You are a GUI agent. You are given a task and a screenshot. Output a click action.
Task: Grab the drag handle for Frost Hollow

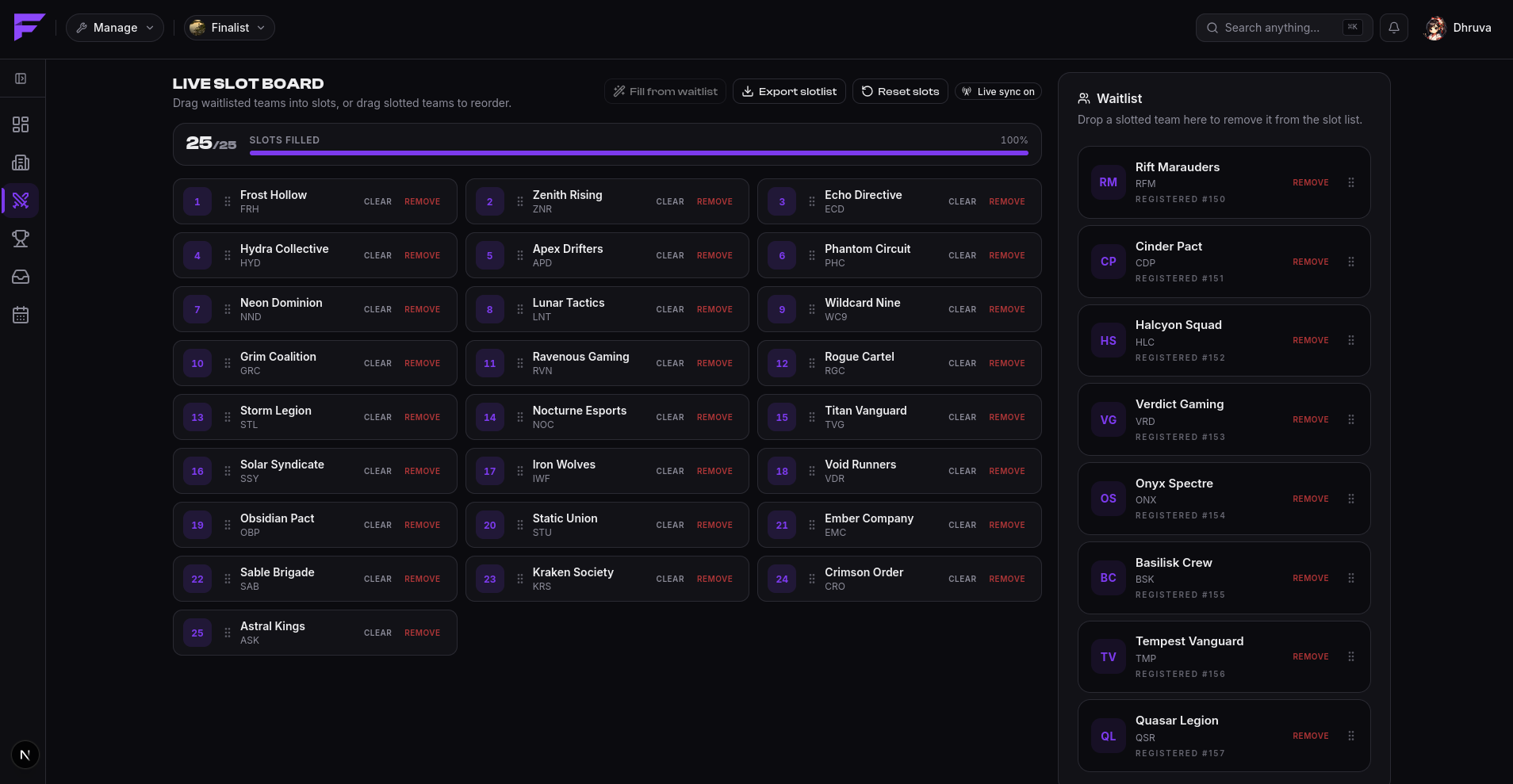228,201
